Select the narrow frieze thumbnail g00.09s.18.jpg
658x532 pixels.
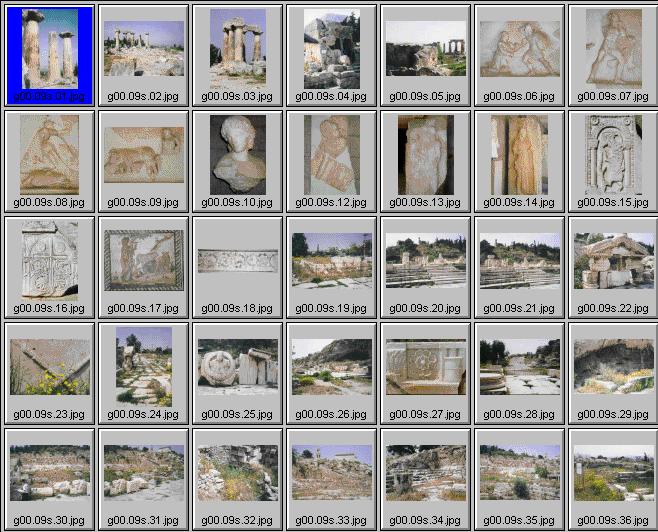click(237, 261)
